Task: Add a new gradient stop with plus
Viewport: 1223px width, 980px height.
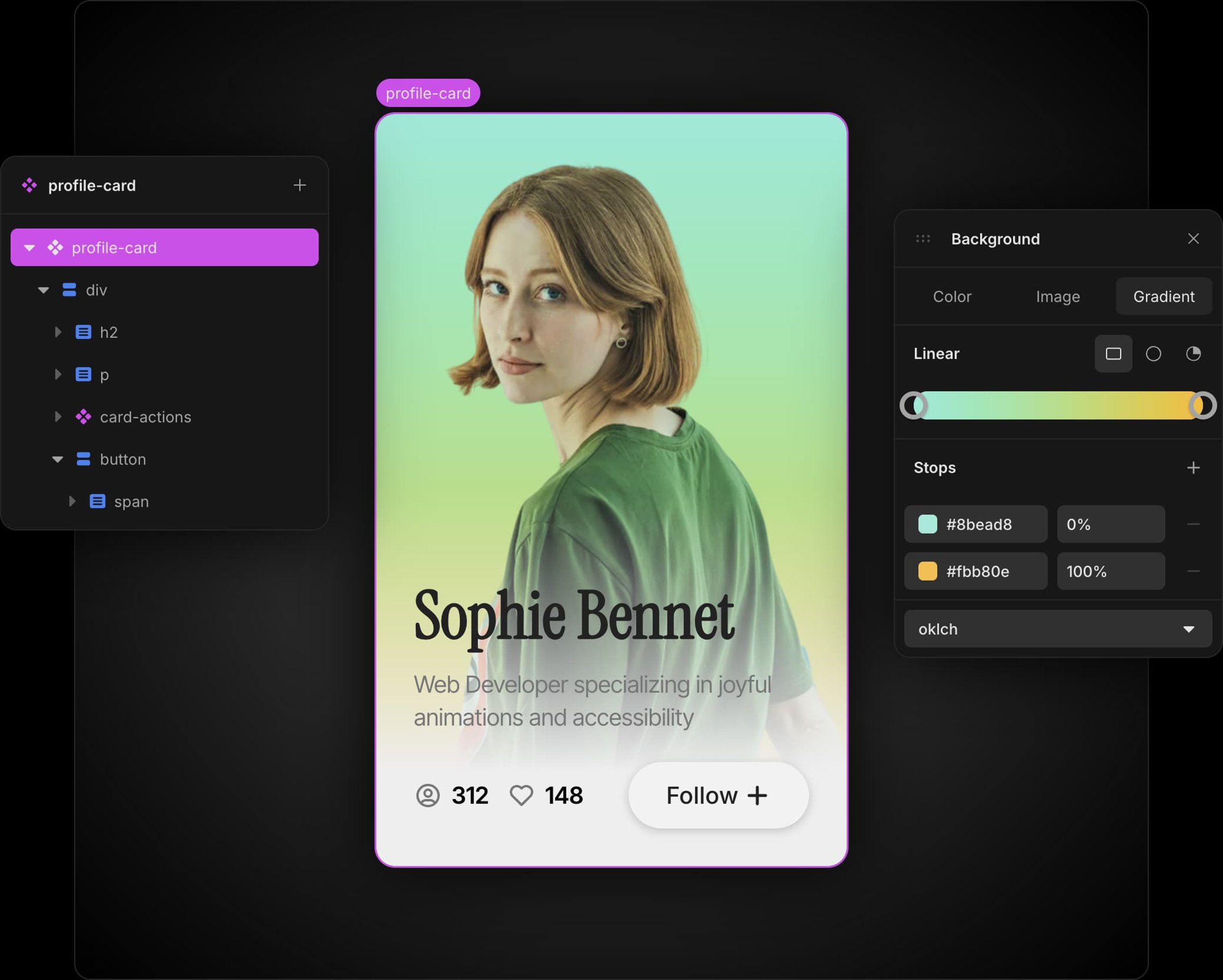Action: (x=1193, y=468)
